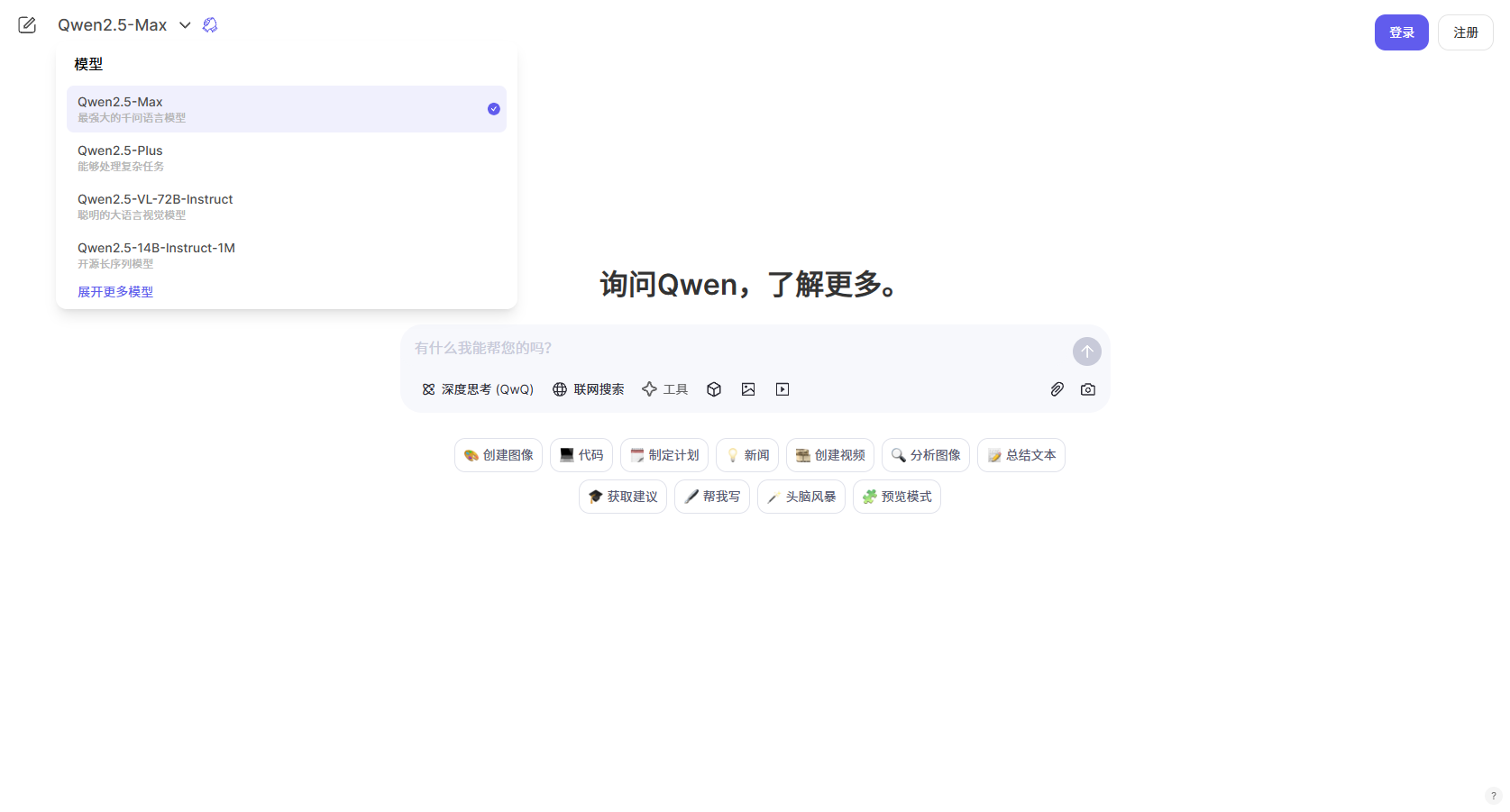Click the 获取建议 suggestion chip
This screenshot has height=812, width=1510.
pyautogui.click(x=623, y=497)
